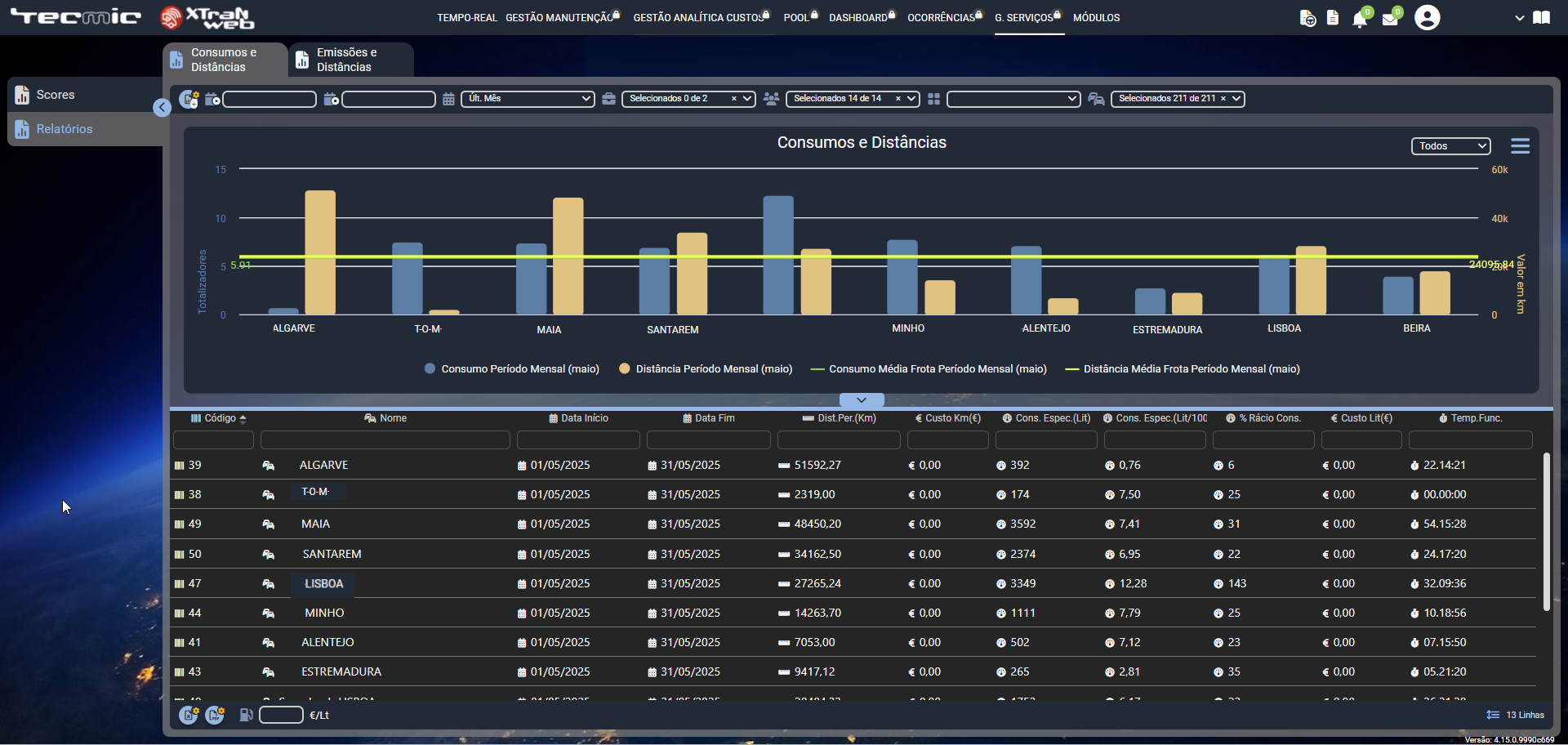
Task: Open the GESTÃO MANUTENÇÃO menu
Action: click(x=562, y=17)
